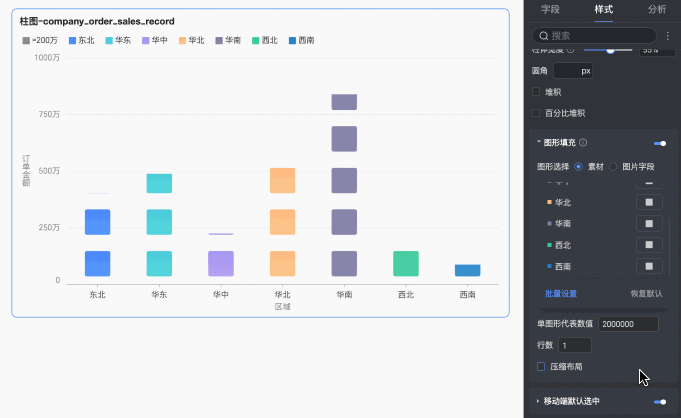Click the 订单金额 y-axis title

pos(26,170)
